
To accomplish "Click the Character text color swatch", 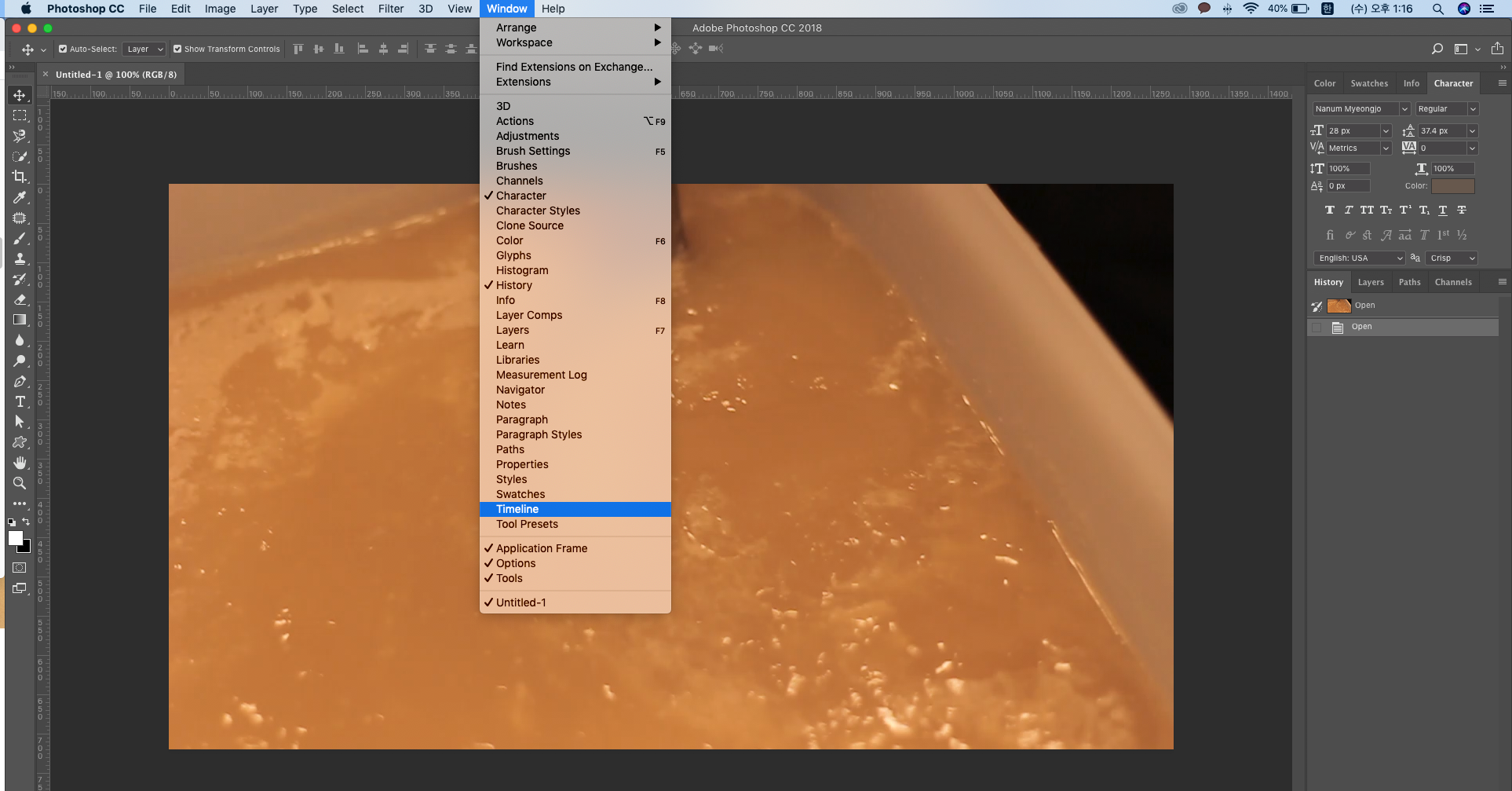I will click(1452, 186).
